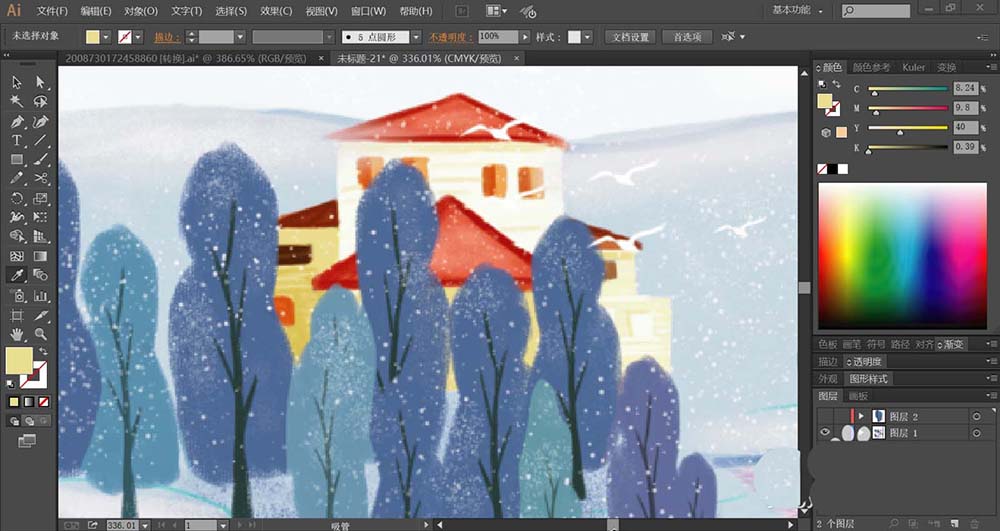Click the swap fill and stroke arrows in toolbox
The image size is (1000, 531).
click(x=43, y=351)
